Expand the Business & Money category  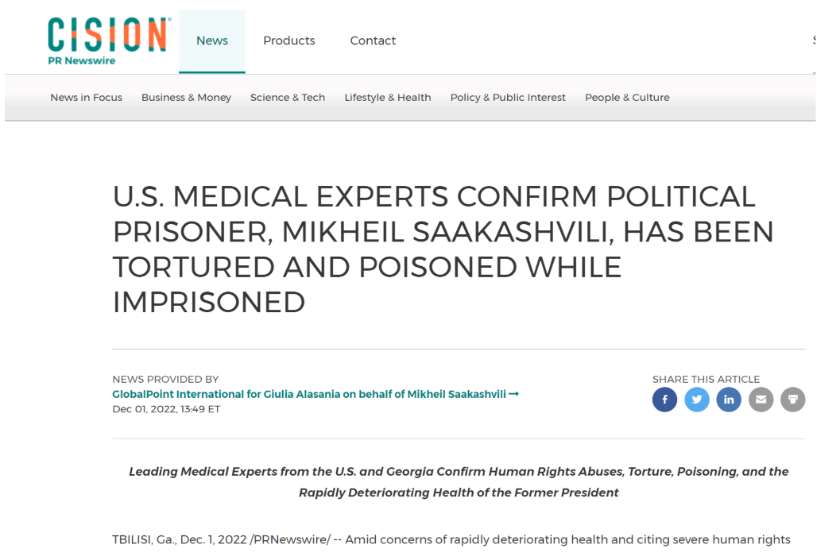pos(186,98)
